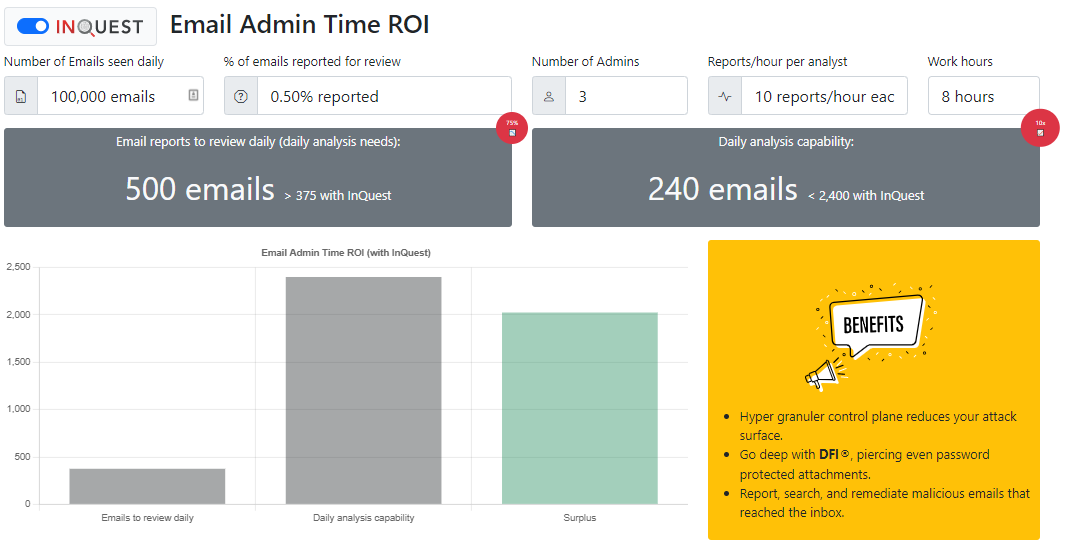Screen dimensions: 1068x559
Task: Click the '> 375 with InQuest' text
Action: click(x=338, y=195)
